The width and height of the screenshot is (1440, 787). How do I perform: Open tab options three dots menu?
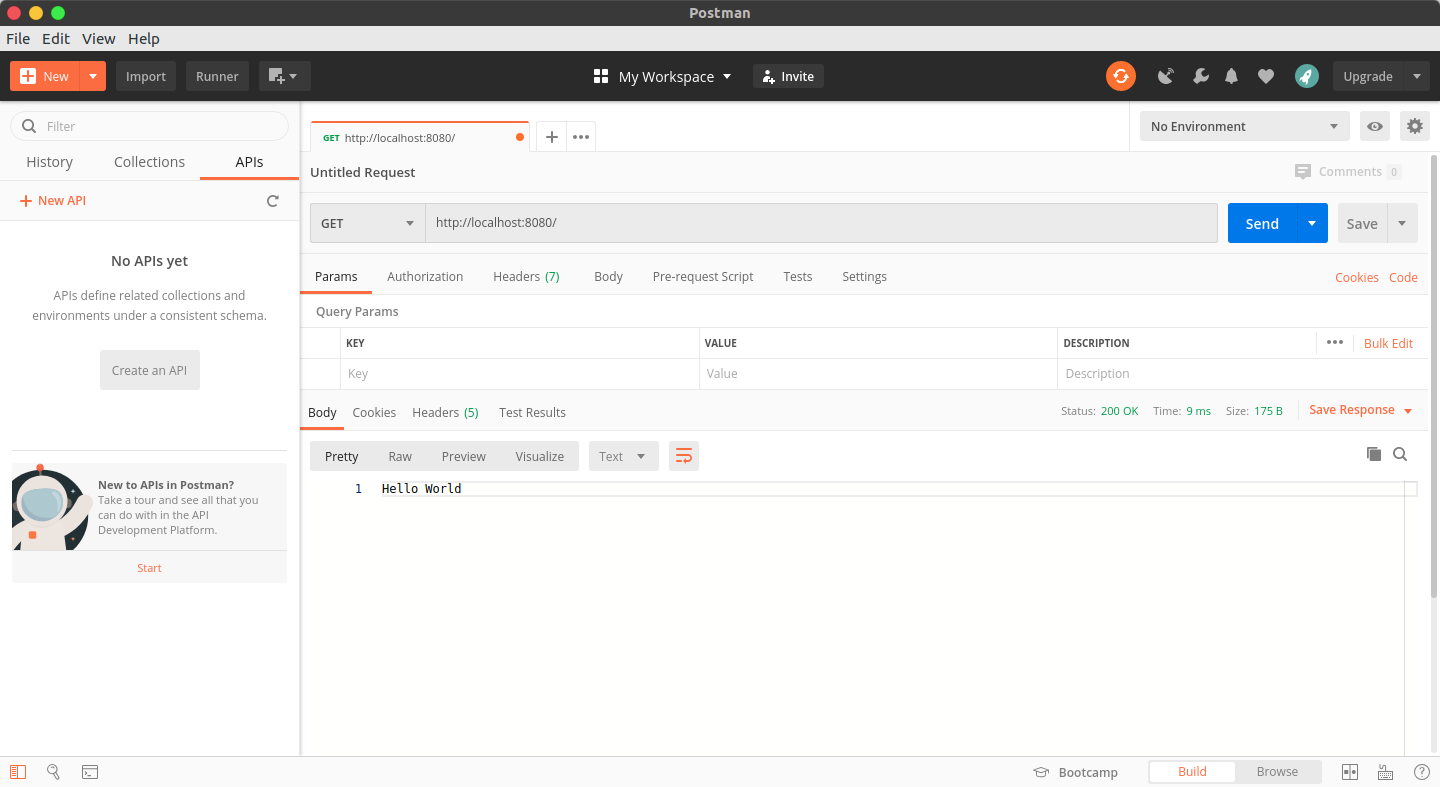(x=581, y=137)
